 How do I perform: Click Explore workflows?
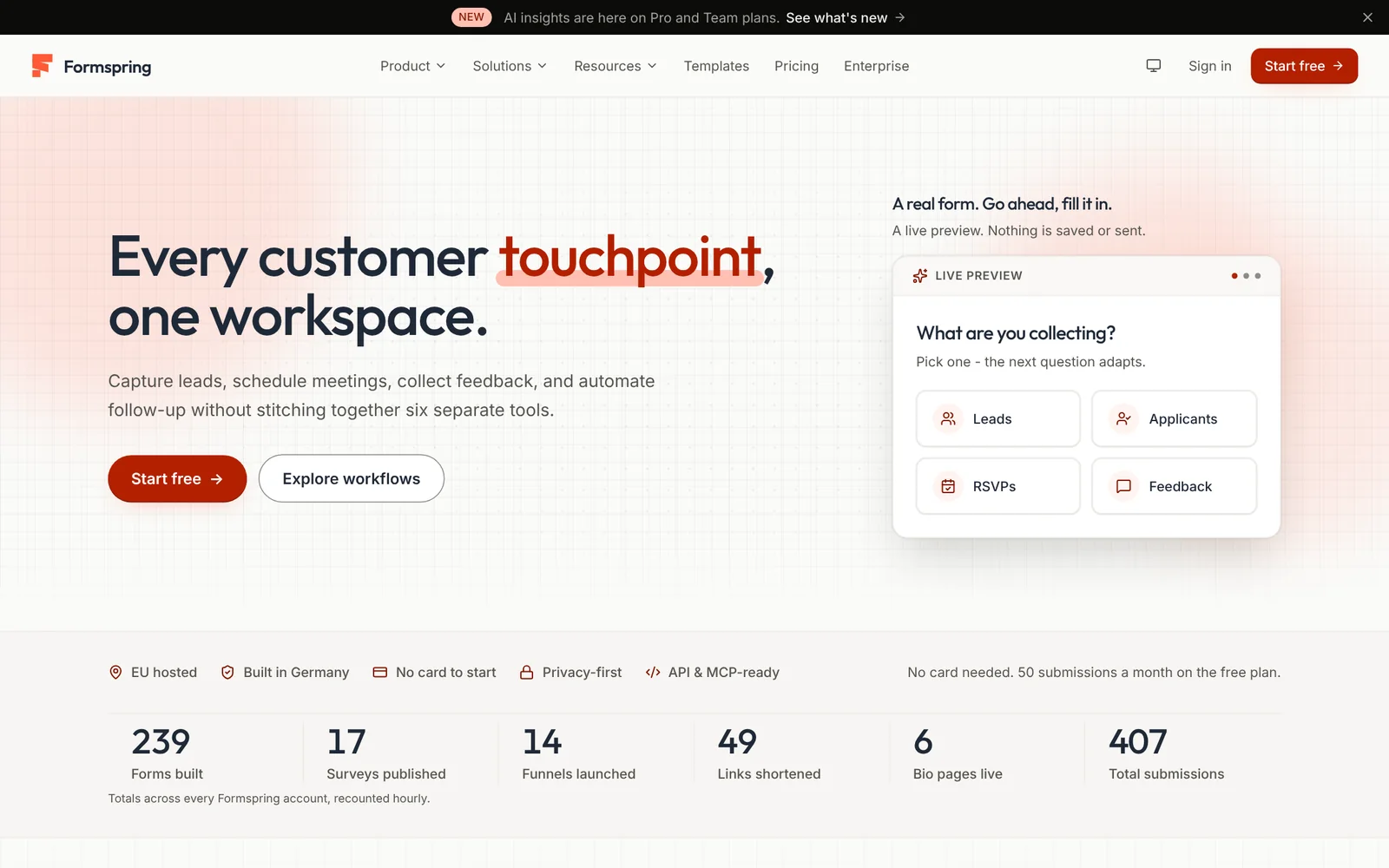point(352,479)
